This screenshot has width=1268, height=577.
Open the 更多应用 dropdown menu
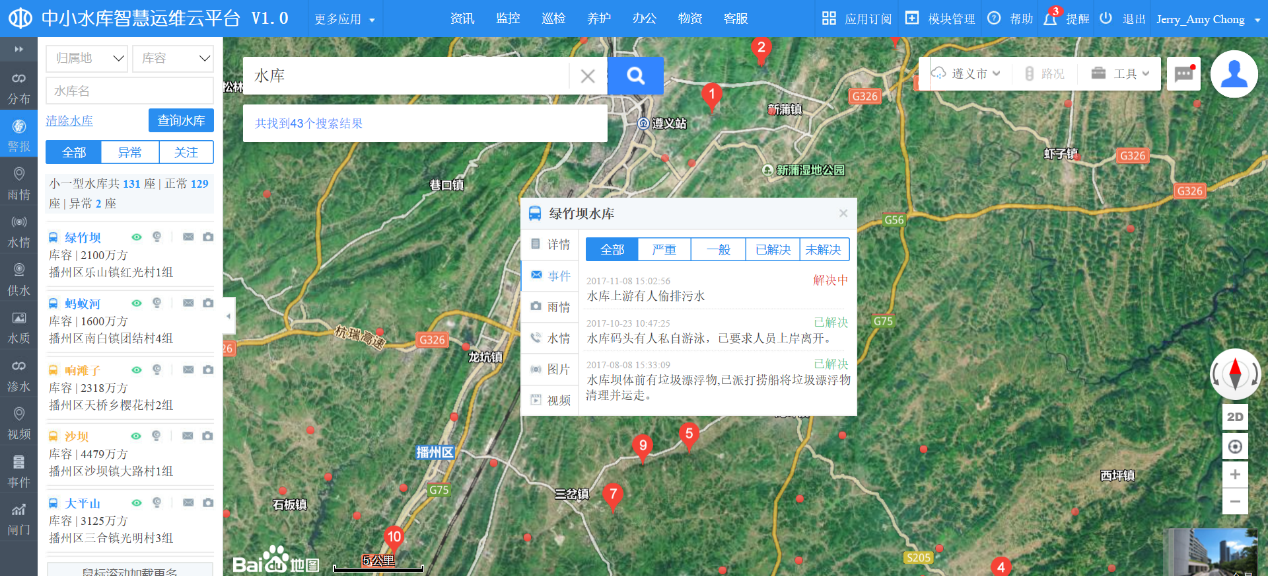pos(345,19)
